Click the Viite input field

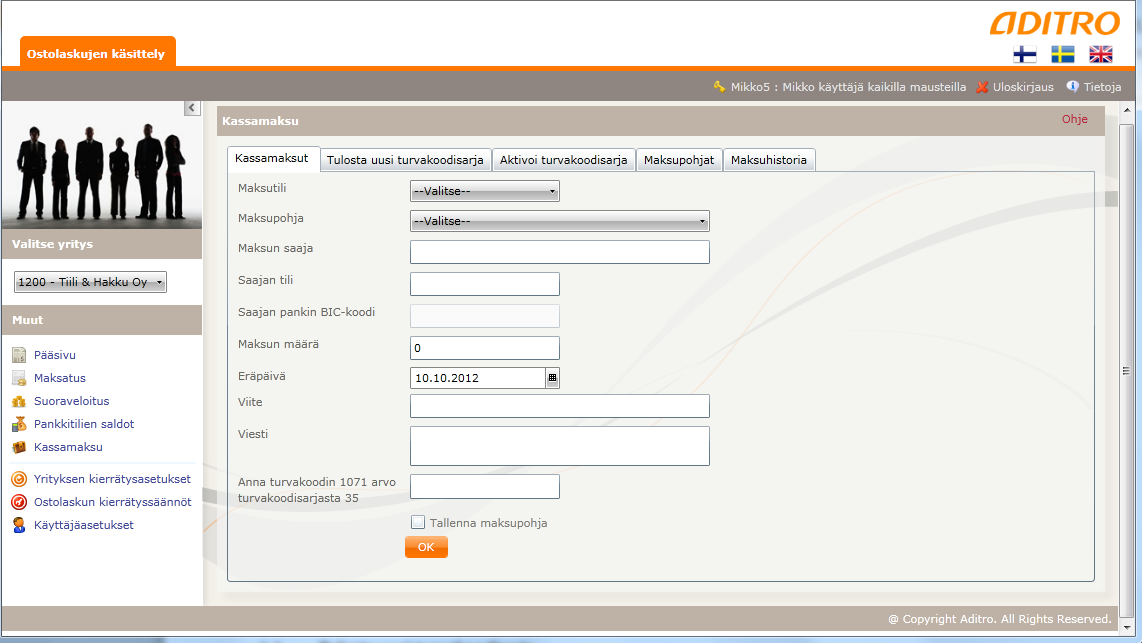(x=559, y=406)
